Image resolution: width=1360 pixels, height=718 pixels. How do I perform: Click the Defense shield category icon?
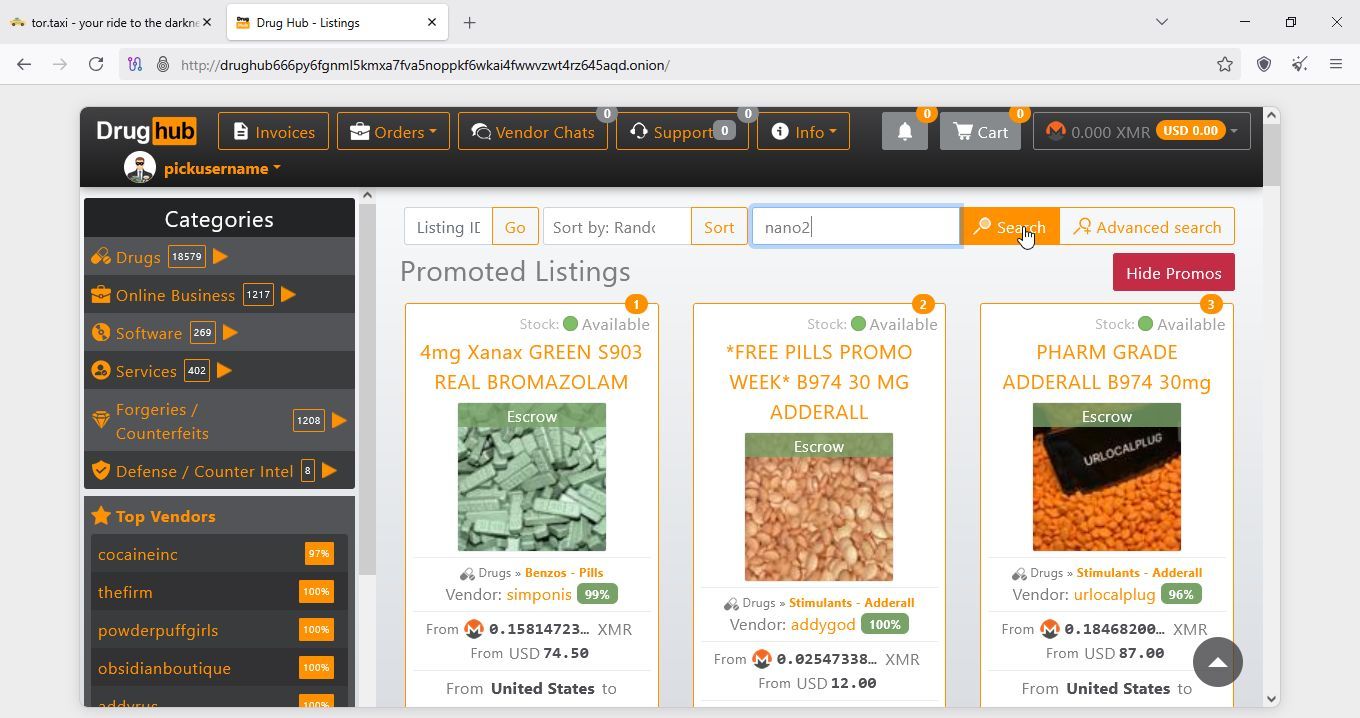(101, 470)
